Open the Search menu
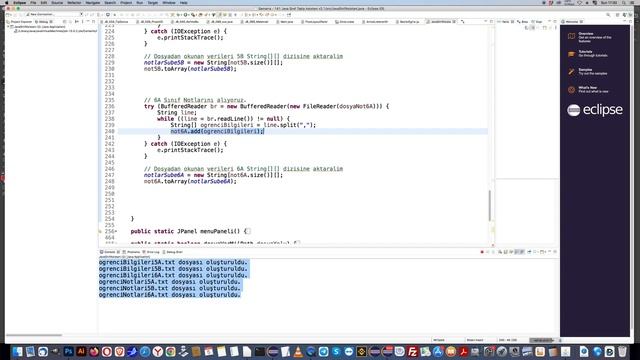Viewport: 640px width, 360px height. 110,3
